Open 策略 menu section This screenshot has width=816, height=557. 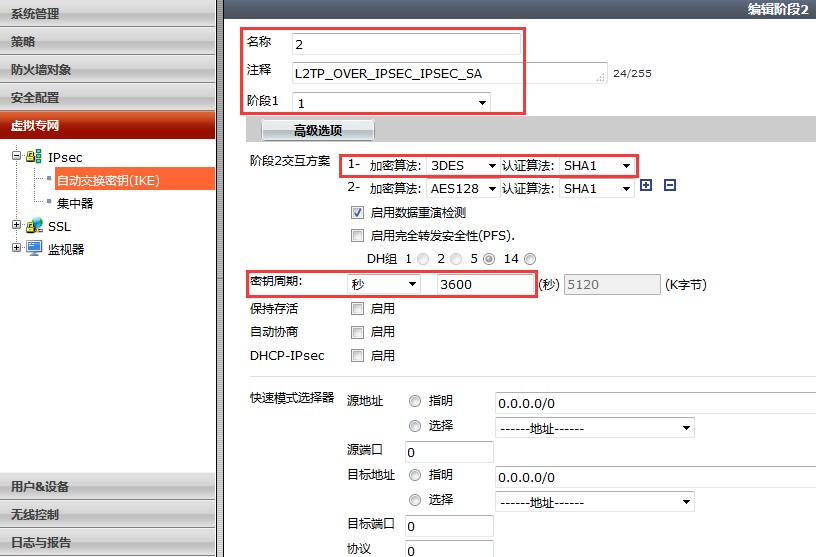click(x=107, y=41)
